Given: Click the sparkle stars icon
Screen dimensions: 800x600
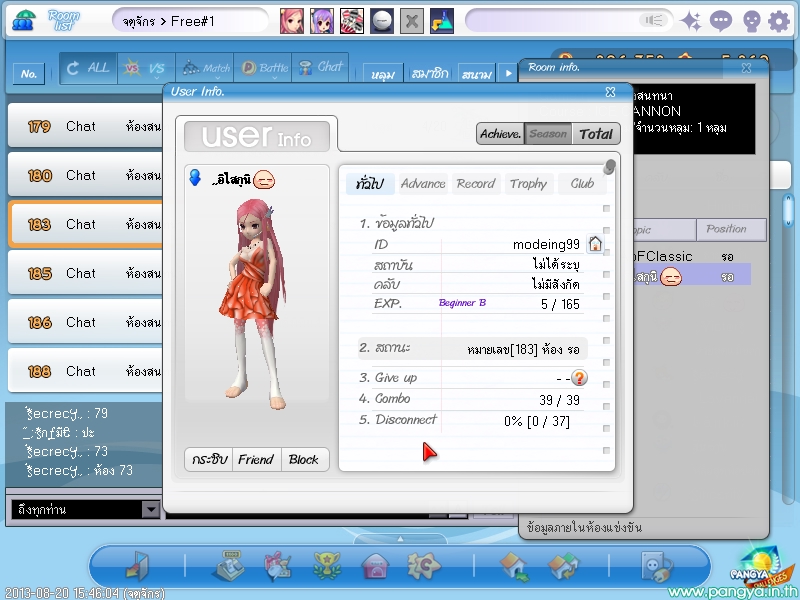Looking at the screenshot, I should [x=691, y=21].
